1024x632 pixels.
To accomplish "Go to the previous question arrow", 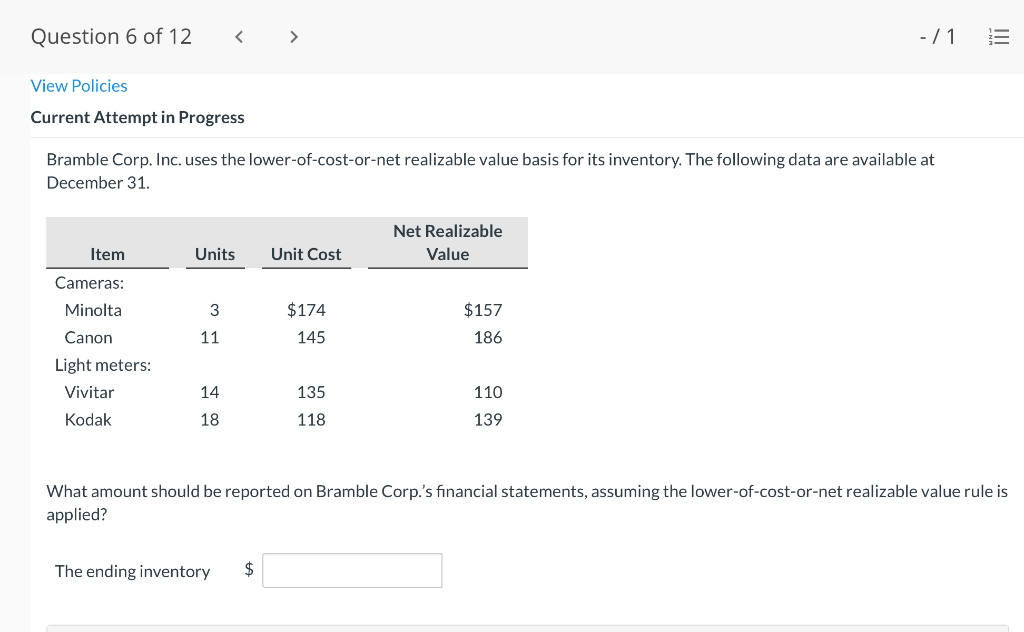I will coord(239,38).
